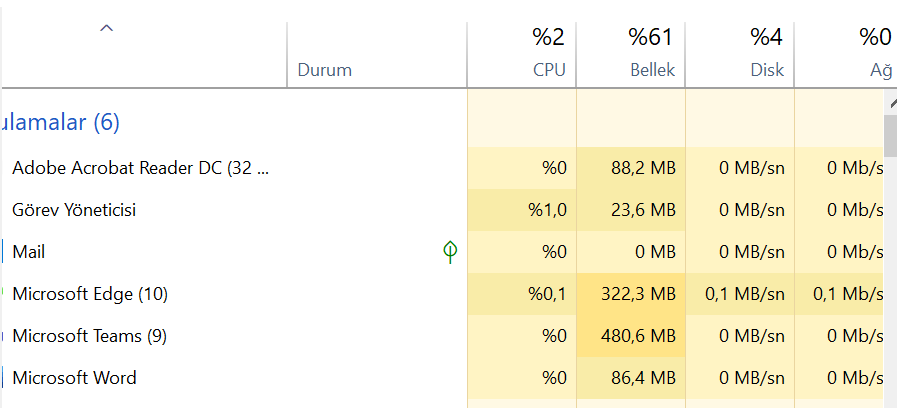The width and height of the screenshot is (897, 408).
Task: Collapse the Uygulamalar (6) group header
Action: pos(60,123)
